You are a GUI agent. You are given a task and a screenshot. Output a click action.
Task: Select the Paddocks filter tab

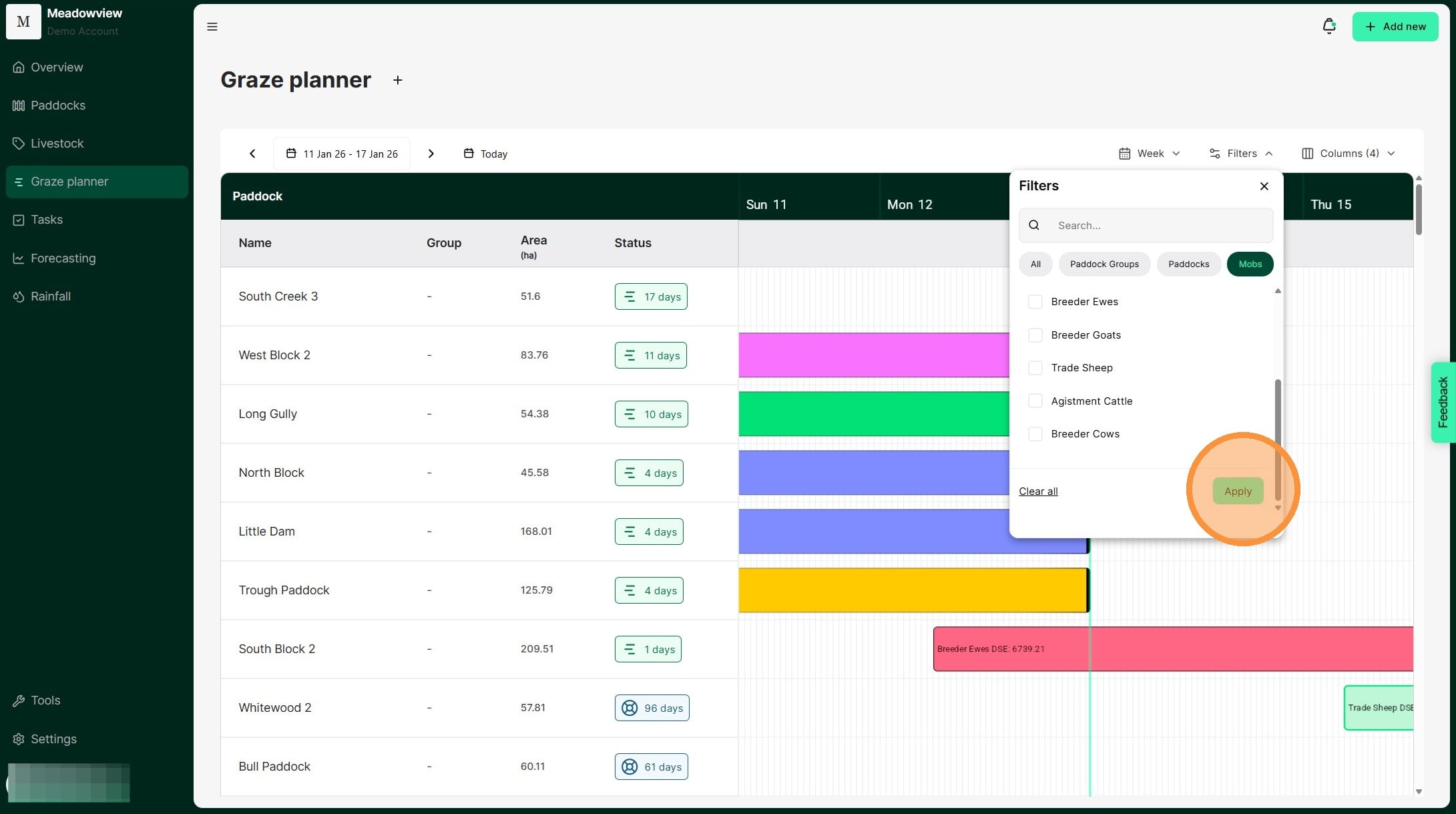tap(1188, 264)
